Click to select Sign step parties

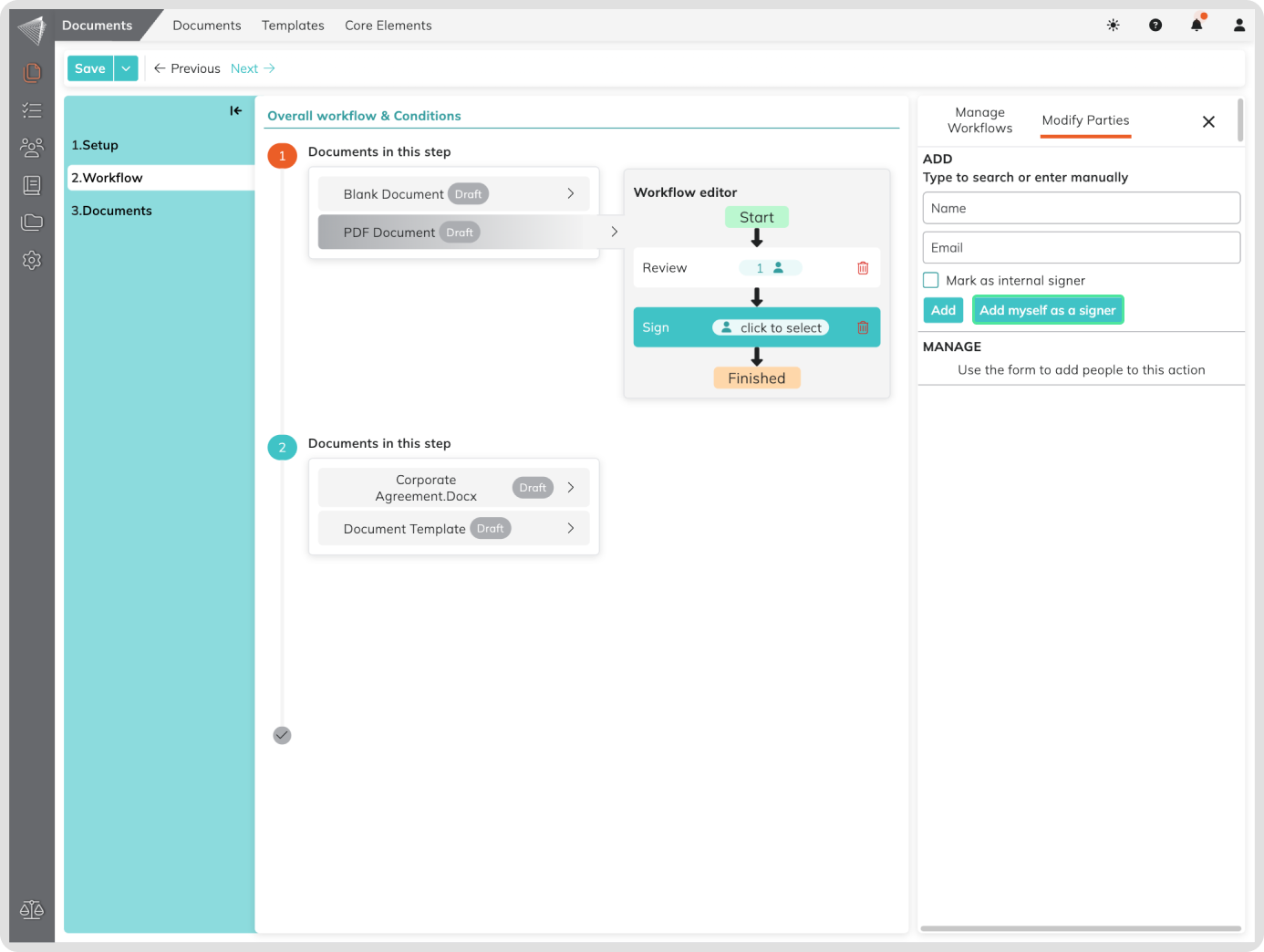(771, 327)
